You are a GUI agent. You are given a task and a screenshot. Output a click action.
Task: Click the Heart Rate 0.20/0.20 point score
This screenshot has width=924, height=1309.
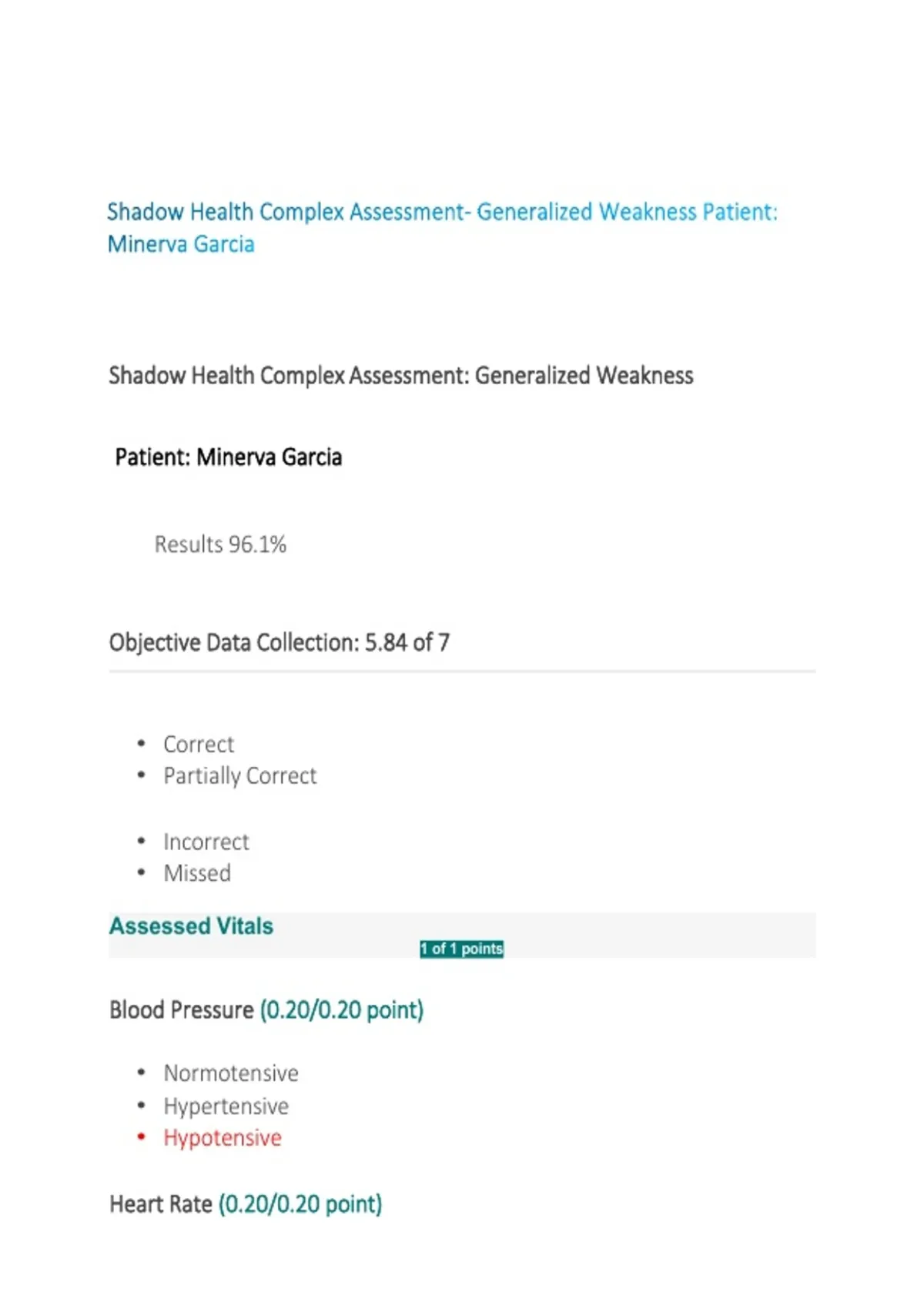click(300, 1204)
